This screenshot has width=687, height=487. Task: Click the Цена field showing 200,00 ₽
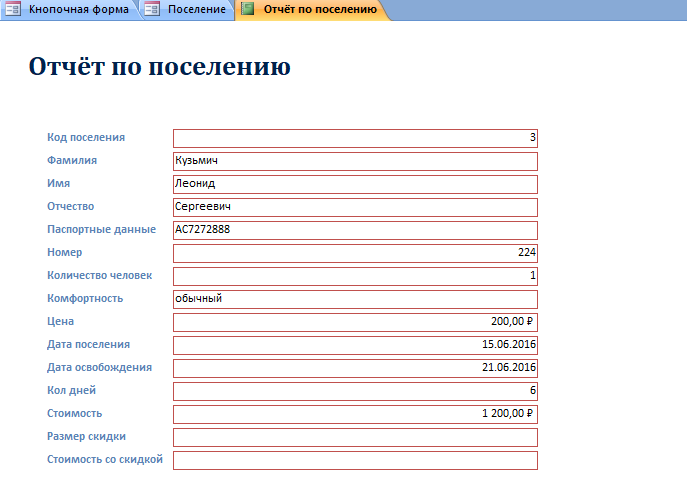coord(355,322)
